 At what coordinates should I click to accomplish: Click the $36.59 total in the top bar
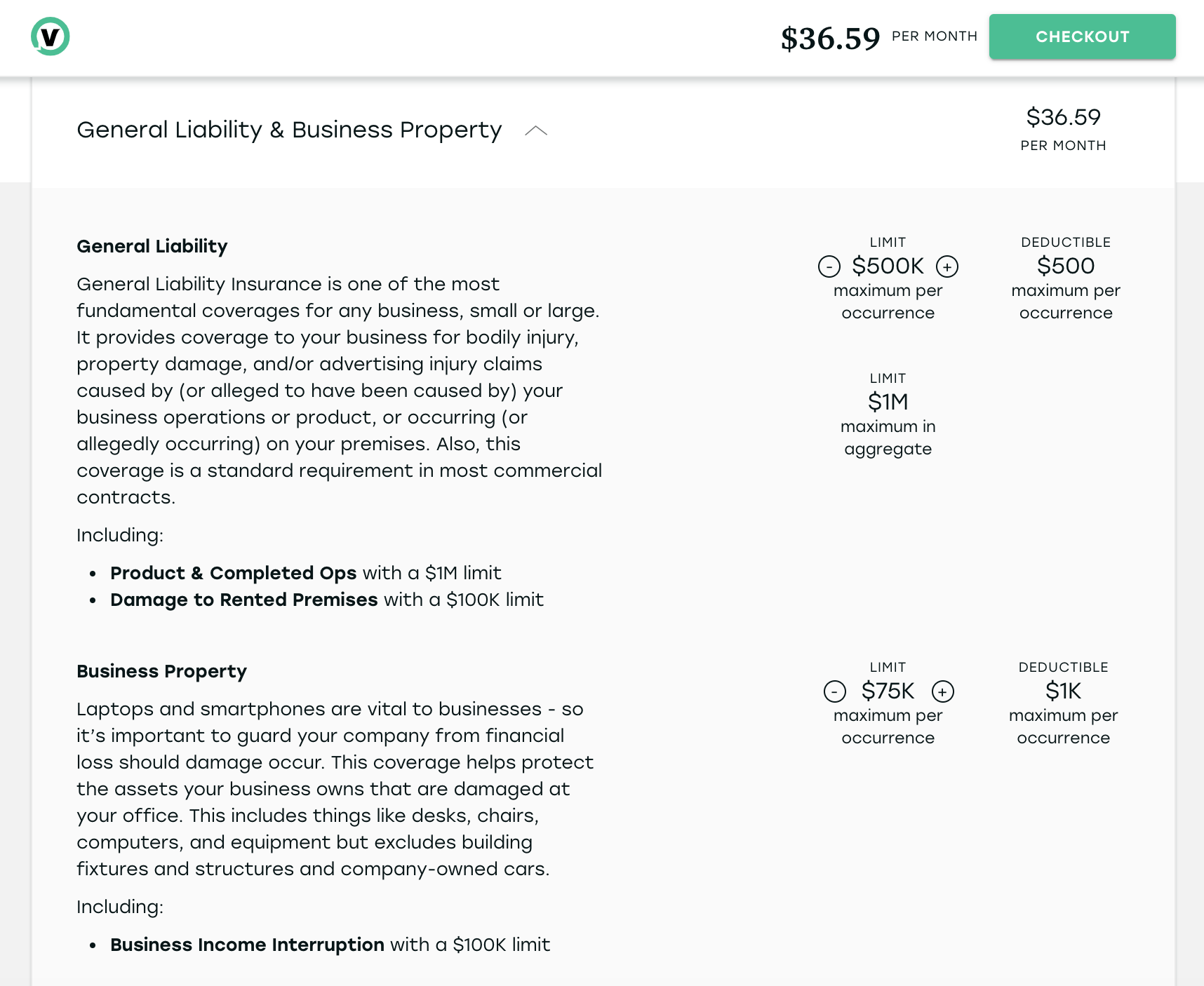pos(830,38)
